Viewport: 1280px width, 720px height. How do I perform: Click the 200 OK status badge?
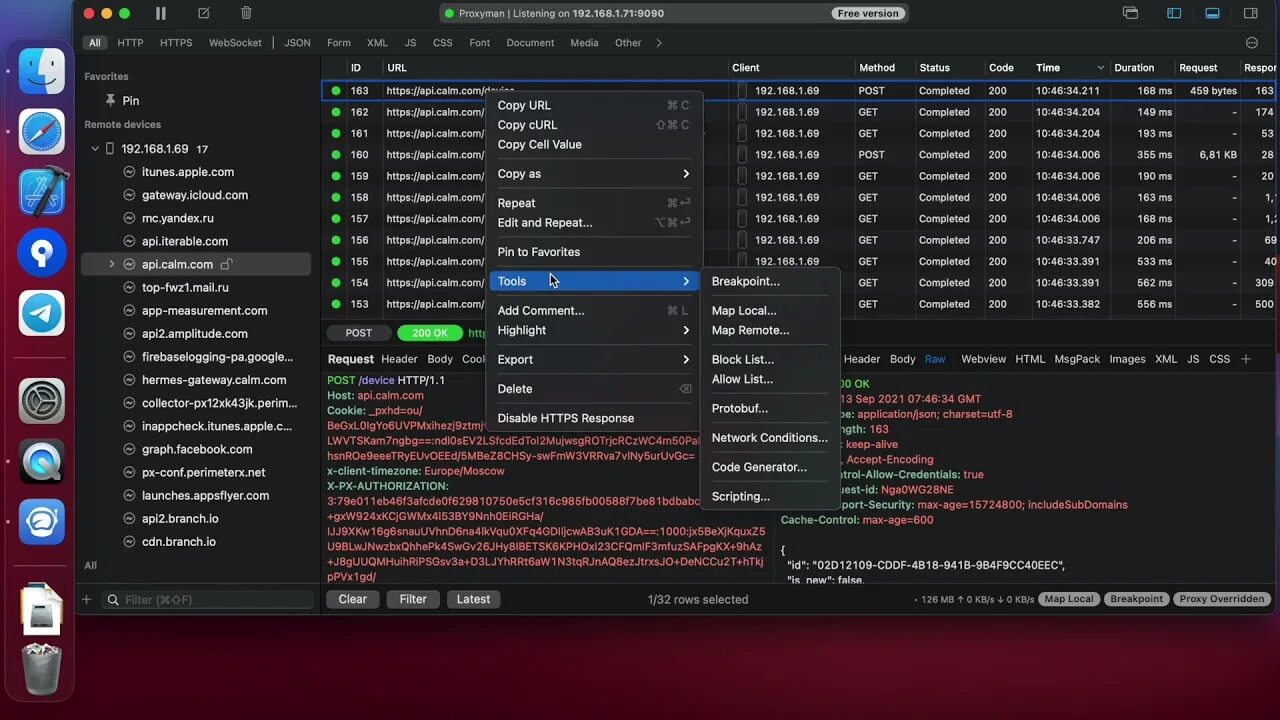430,333
